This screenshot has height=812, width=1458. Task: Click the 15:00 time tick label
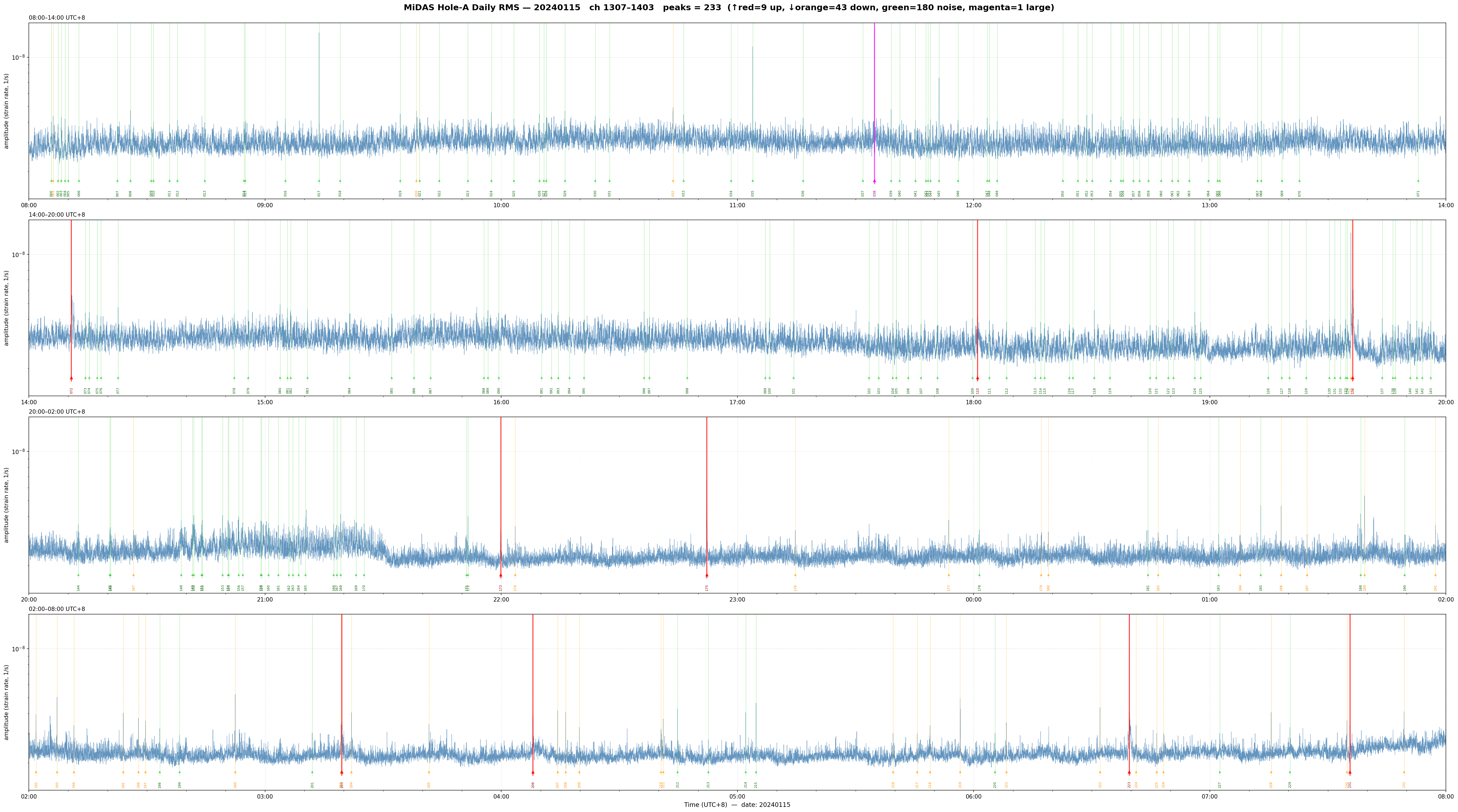tap(265, 402)
